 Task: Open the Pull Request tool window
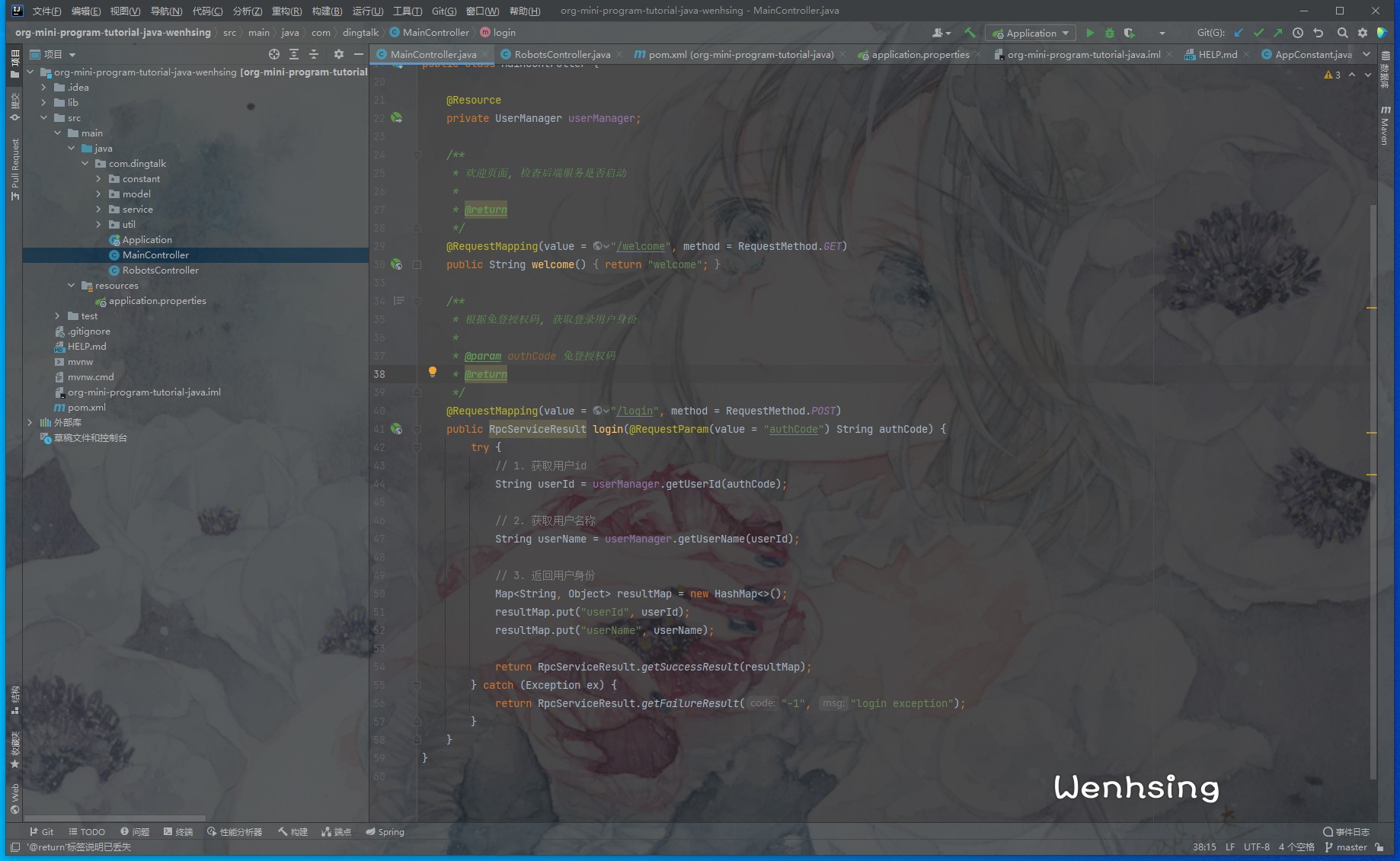(14, 169)
